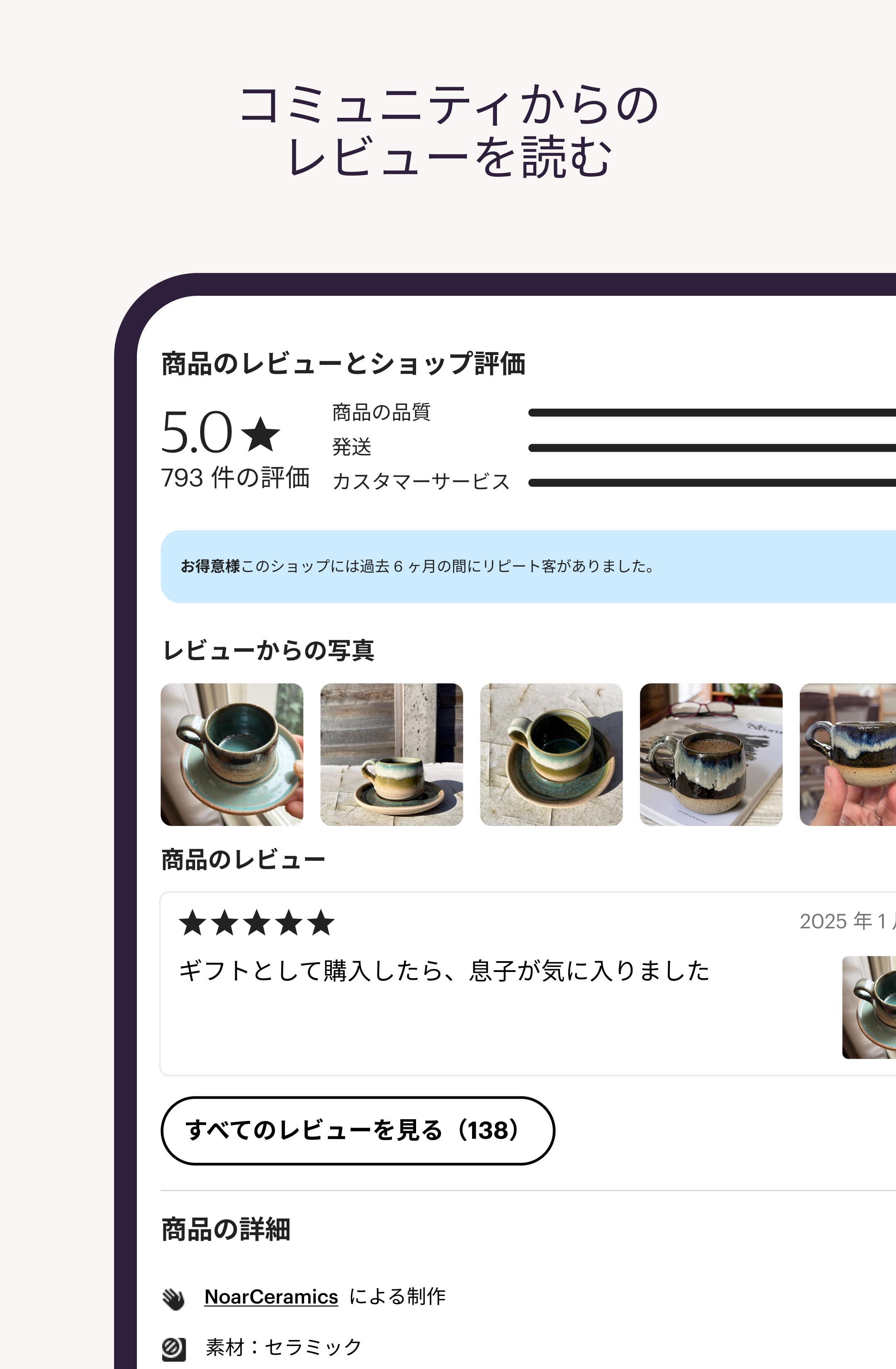
Task: Click the handmade hand icon beside NoarCeramics
Action: point(174,1298)
